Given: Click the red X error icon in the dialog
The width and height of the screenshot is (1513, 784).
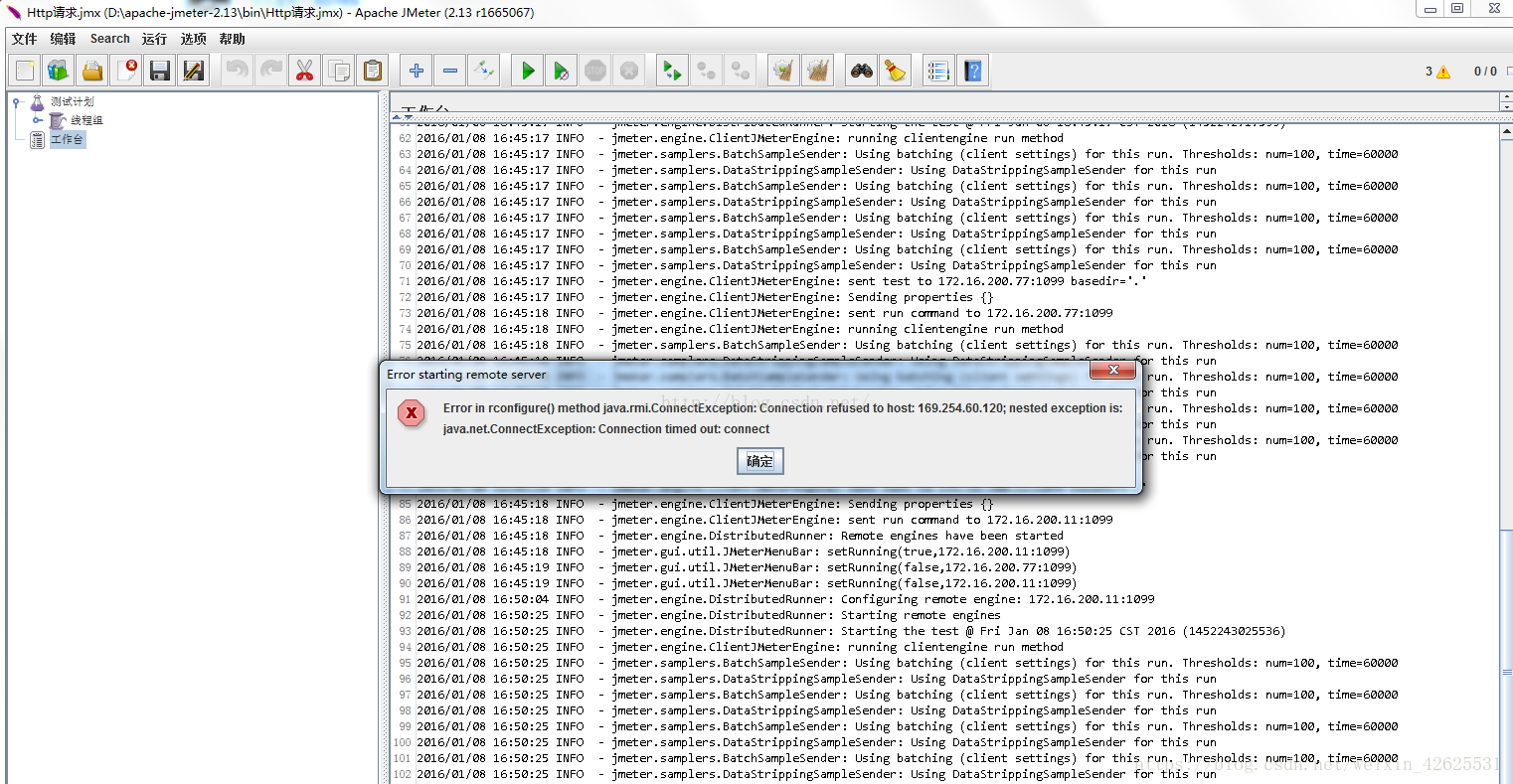Looking at the screenshot, I should pos(412,412).
